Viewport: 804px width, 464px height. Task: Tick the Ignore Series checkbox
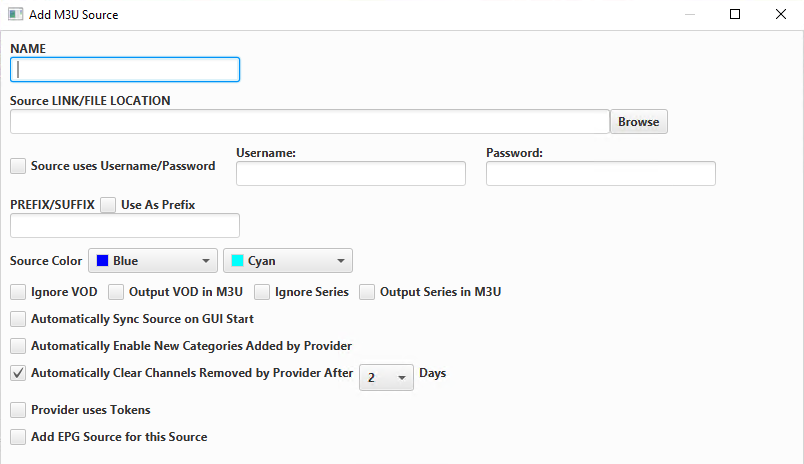click(263, 293)
